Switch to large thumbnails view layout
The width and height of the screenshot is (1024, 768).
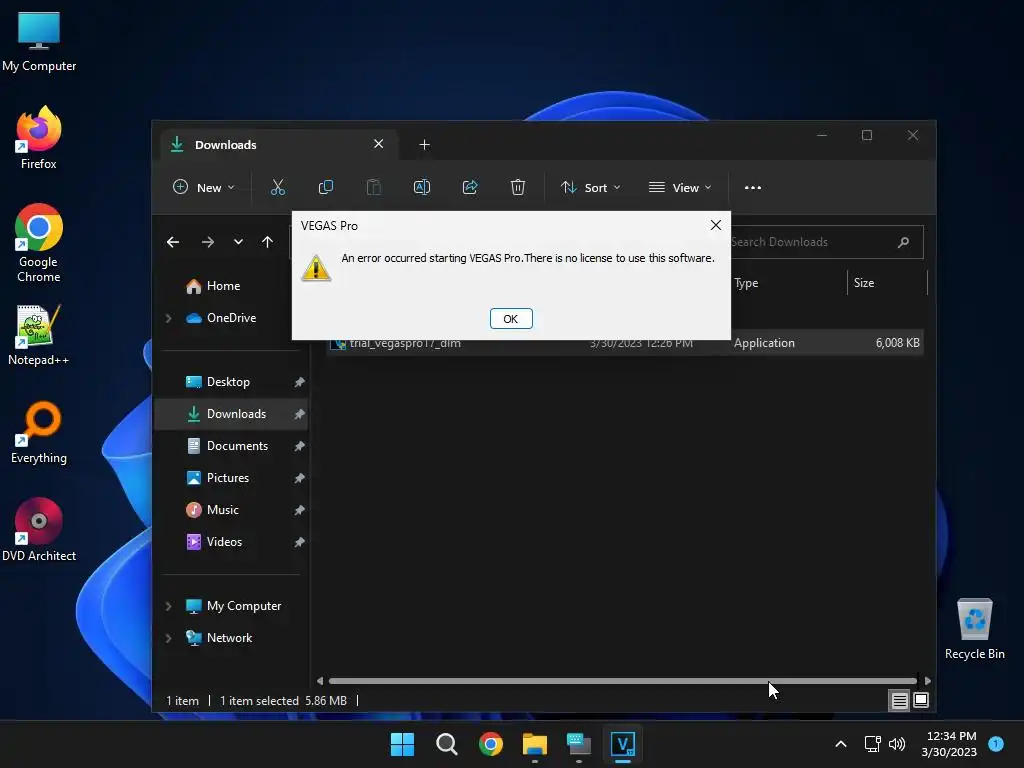point(921,701)
